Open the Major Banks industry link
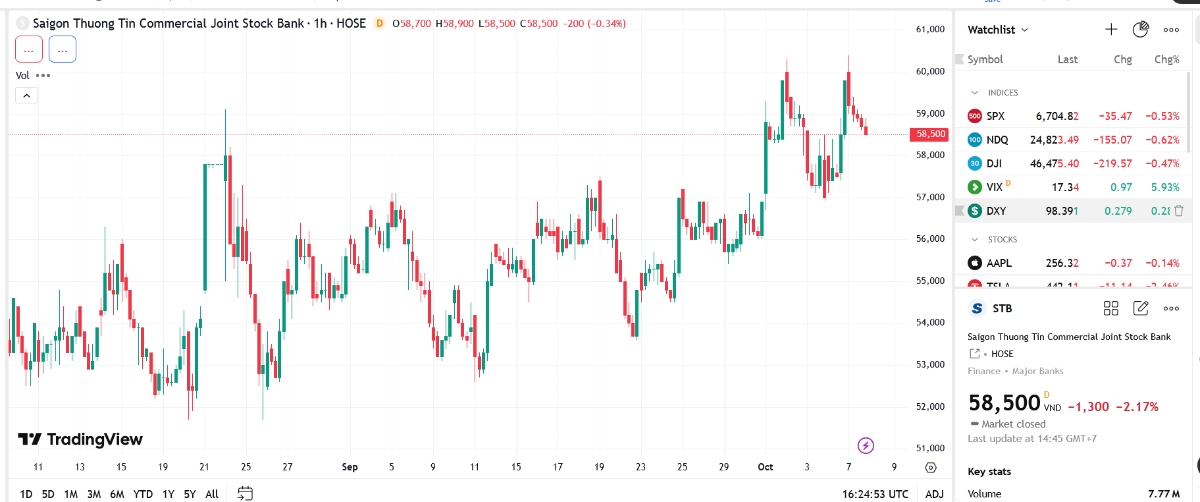 tap(1036, 371)
